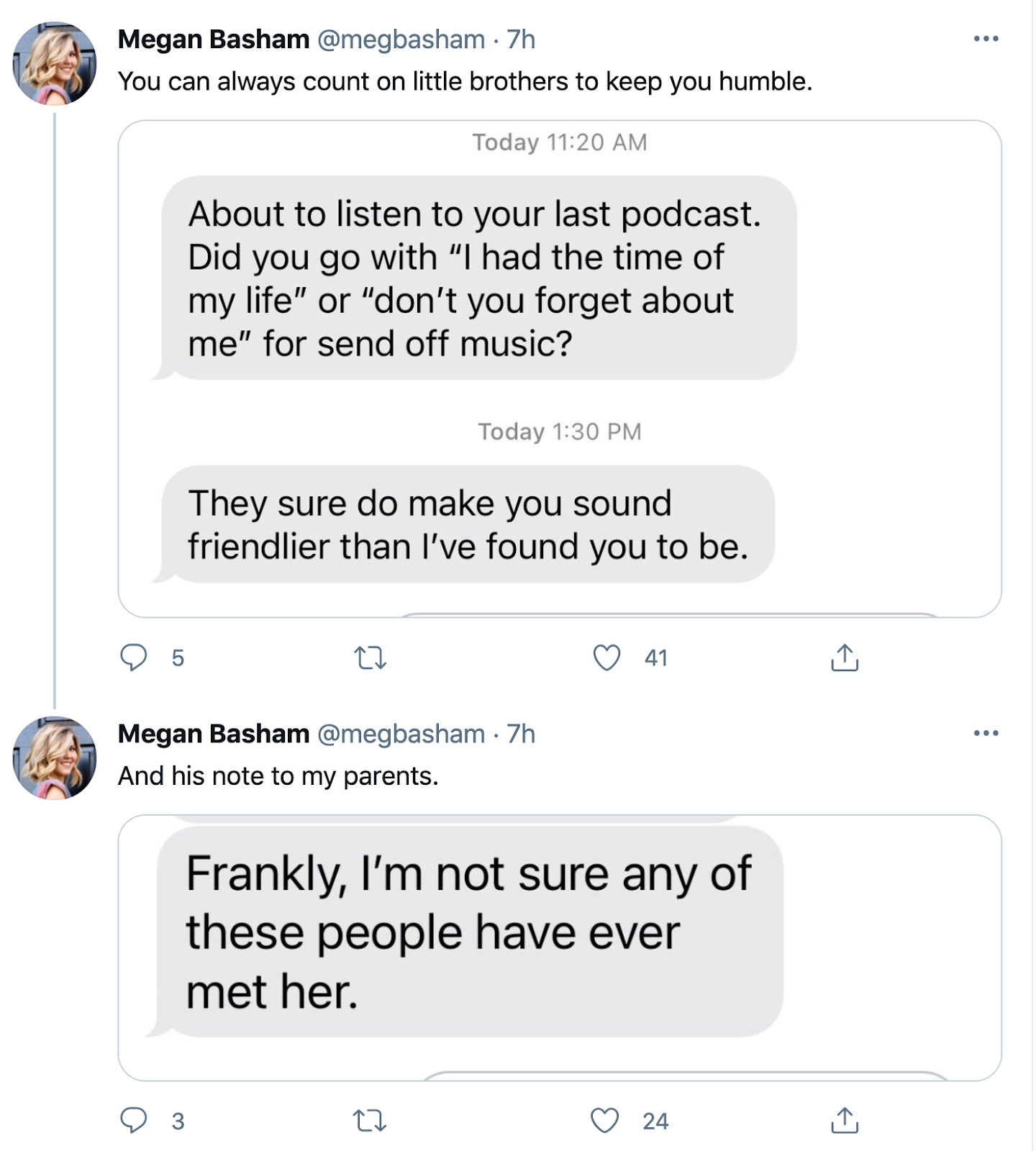
Task: Click the 'keep you humble' tweet text
Action: (465, 81)
